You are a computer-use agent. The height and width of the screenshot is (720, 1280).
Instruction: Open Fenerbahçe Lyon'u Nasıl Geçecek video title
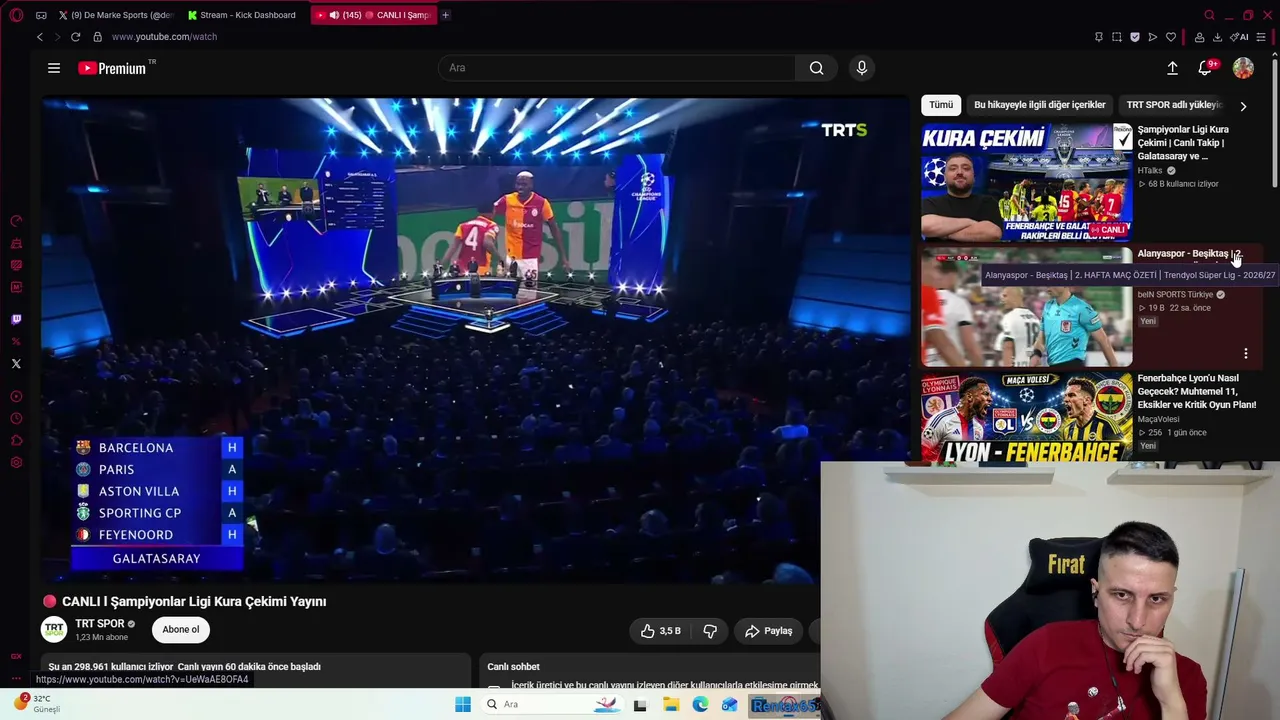[x=1197, y=391]
